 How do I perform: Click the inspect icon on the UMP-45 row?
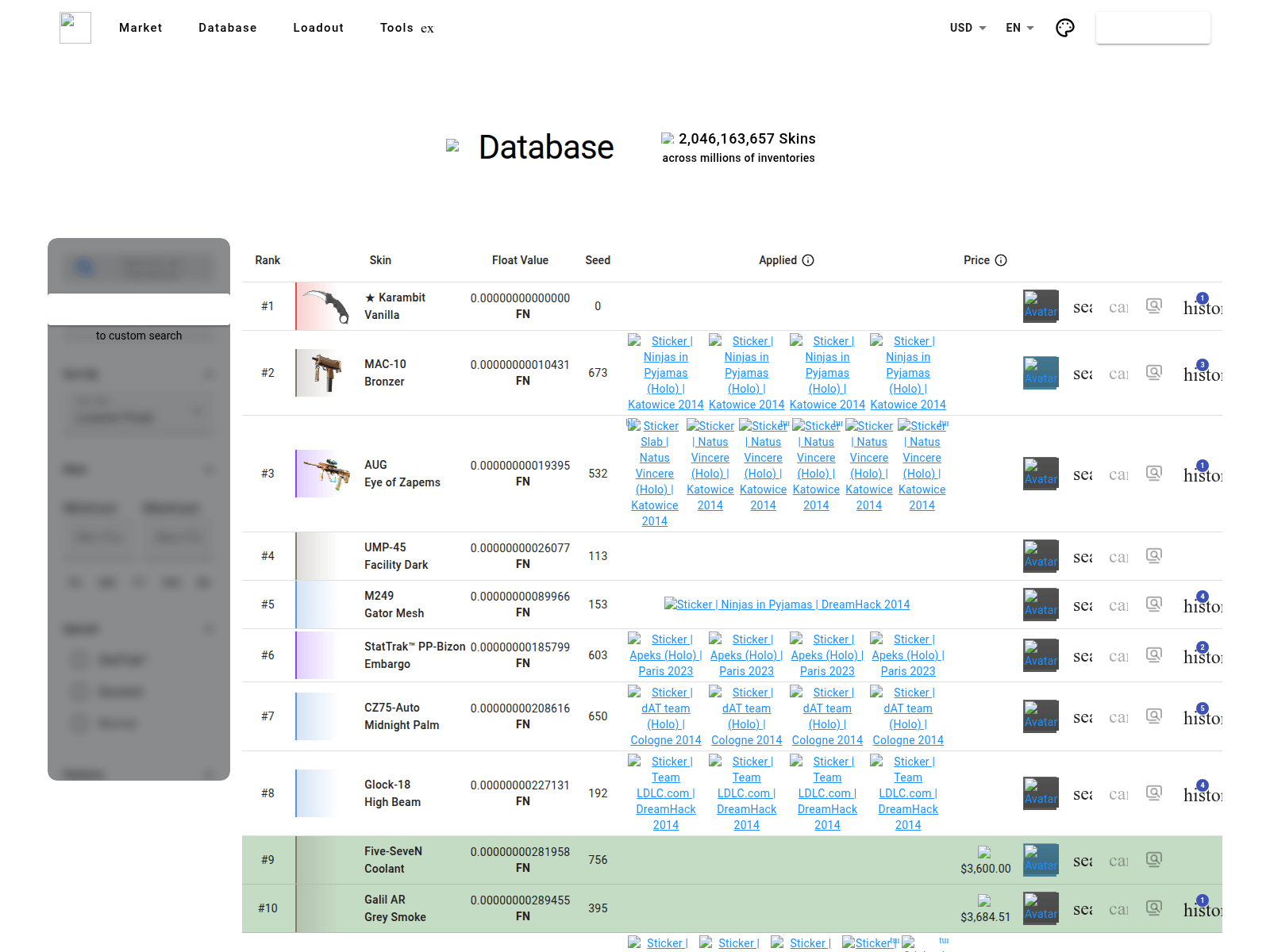[1154, 556]
